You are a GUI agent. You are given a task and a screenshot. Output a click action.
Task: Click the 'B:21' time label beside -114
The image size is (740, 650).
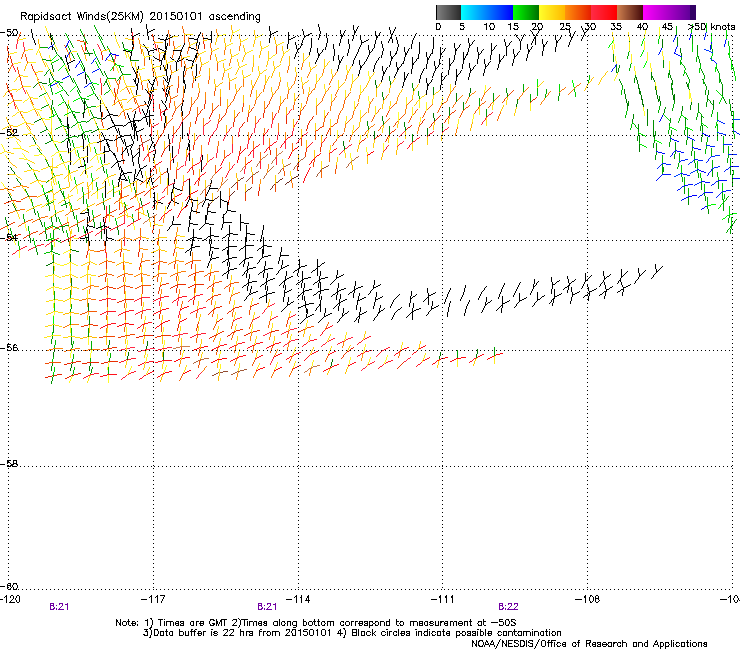(267, 607)
